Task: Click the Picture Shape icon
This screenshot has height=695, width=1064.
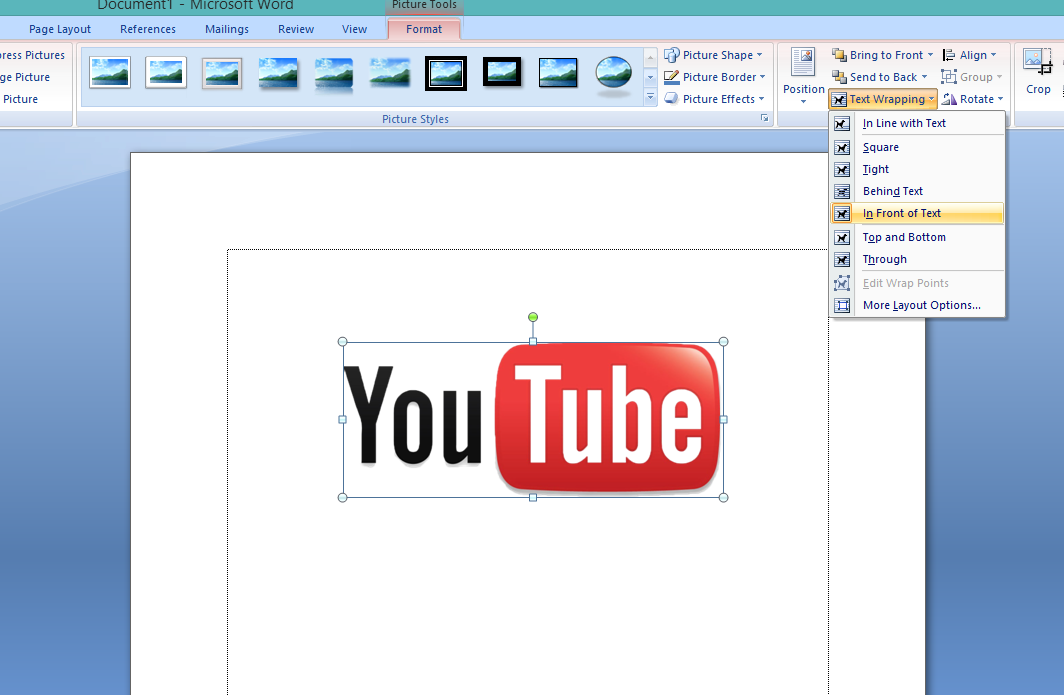Action: [672, 55]
